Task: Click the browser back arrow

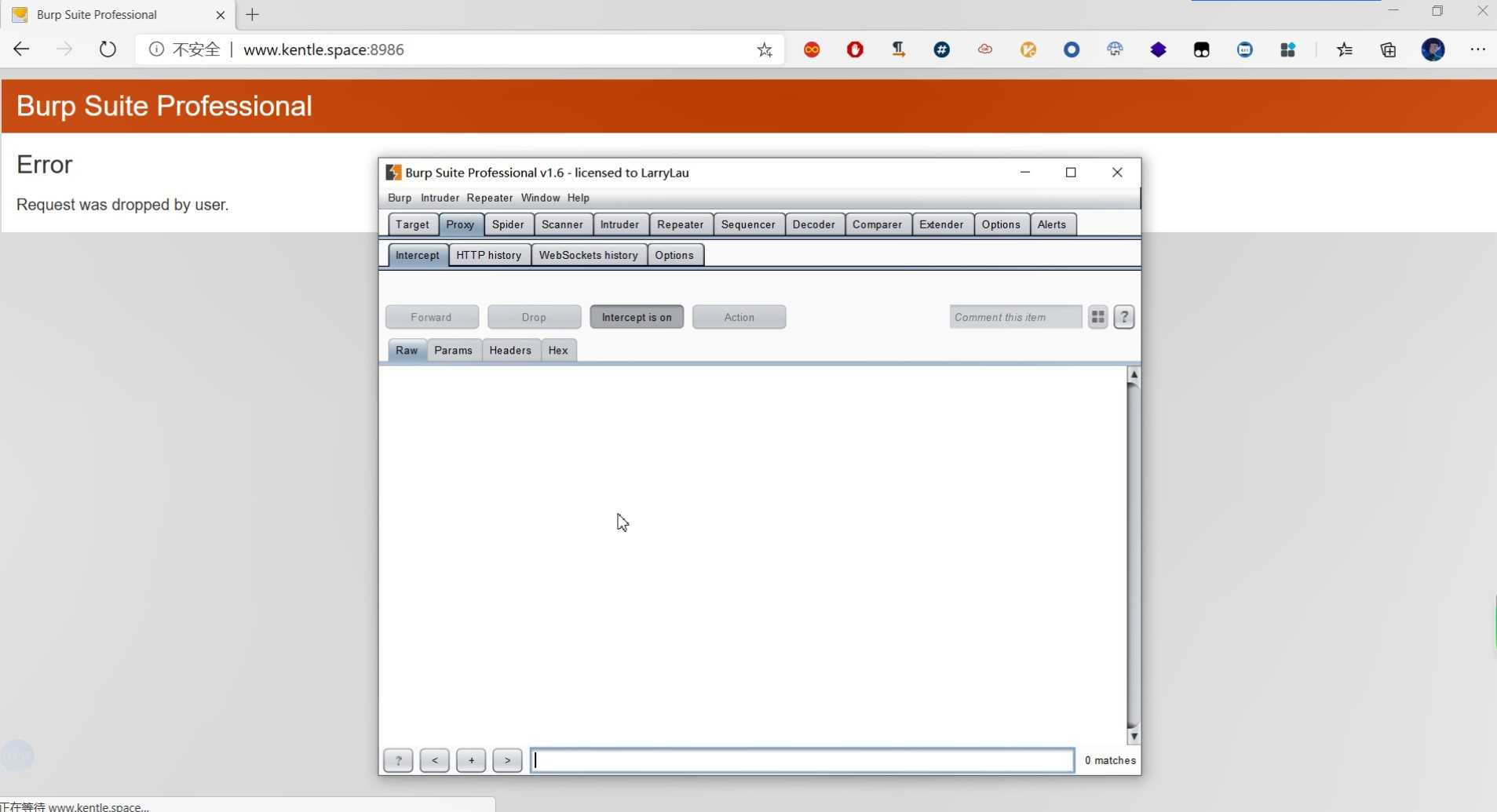Action: coord(21,49)
